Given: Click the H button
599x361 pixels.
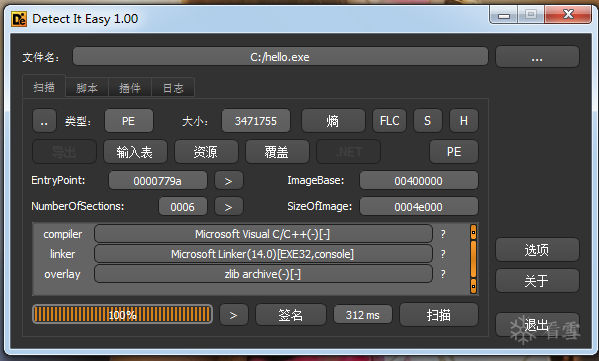Looking at the screenshot, I should tap(463, 121).
